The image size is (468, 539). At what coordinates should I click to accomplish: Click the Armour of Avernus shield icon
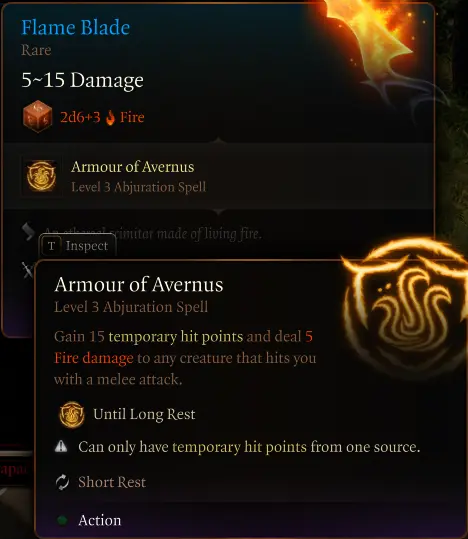click(x=42, y=176)
